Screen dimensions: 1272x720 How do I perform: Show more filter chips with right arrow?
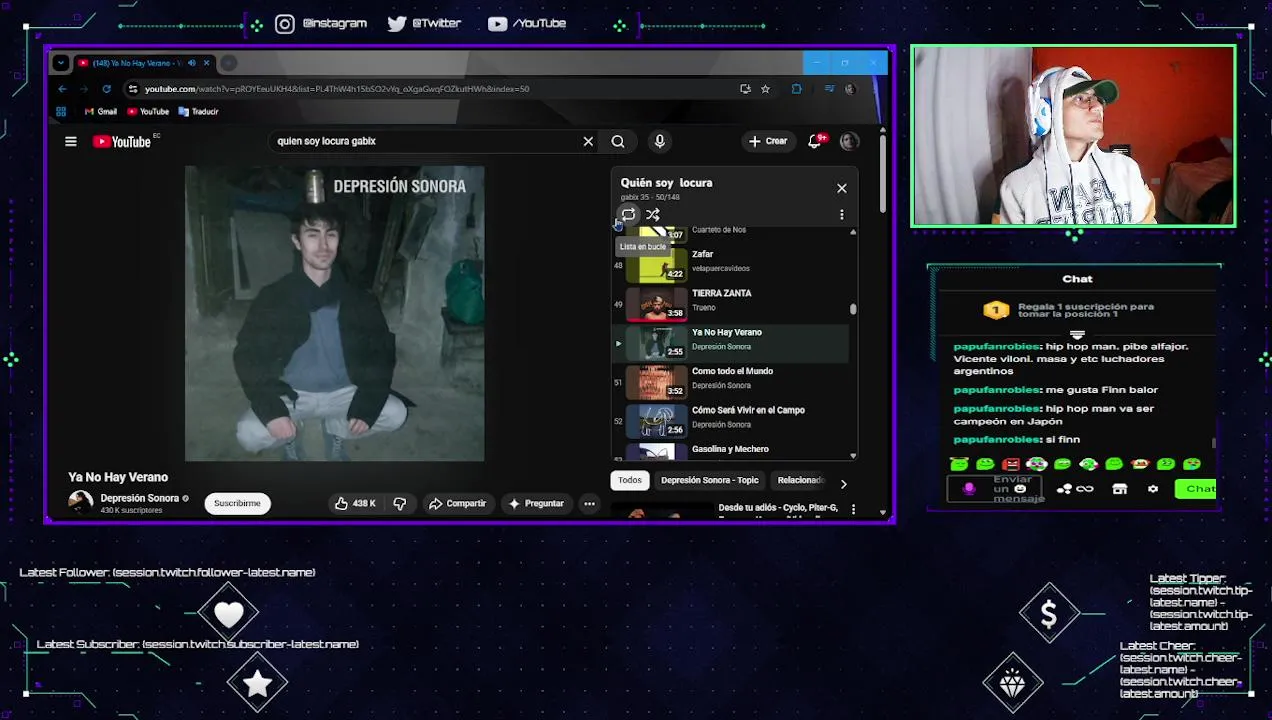click(843, 483)
